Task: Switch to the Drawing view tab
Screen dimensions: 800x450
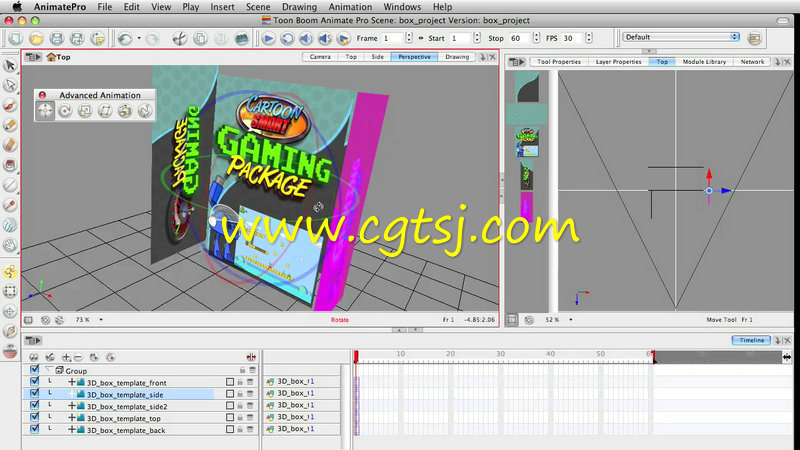Action: point(457,57)
